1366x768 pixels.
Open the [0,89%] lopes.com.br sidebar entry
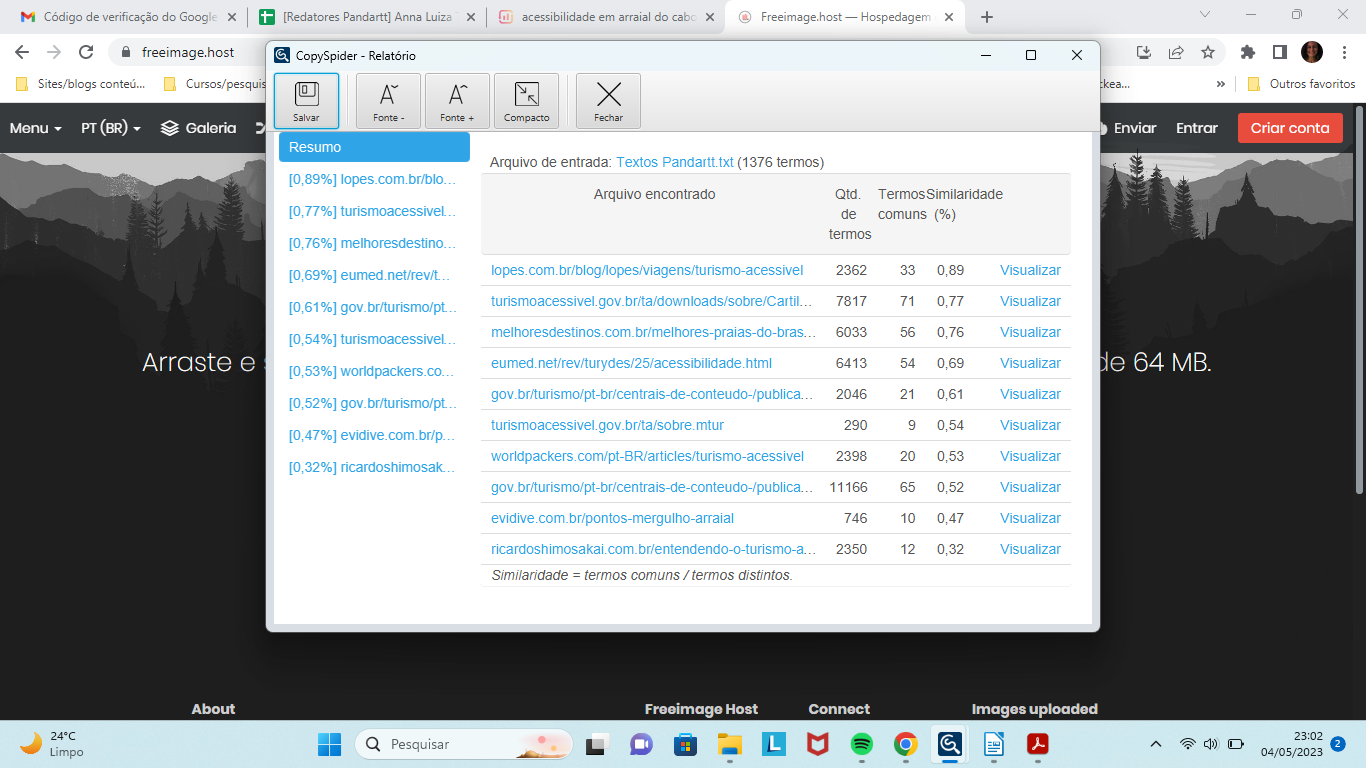click(372, 179)
